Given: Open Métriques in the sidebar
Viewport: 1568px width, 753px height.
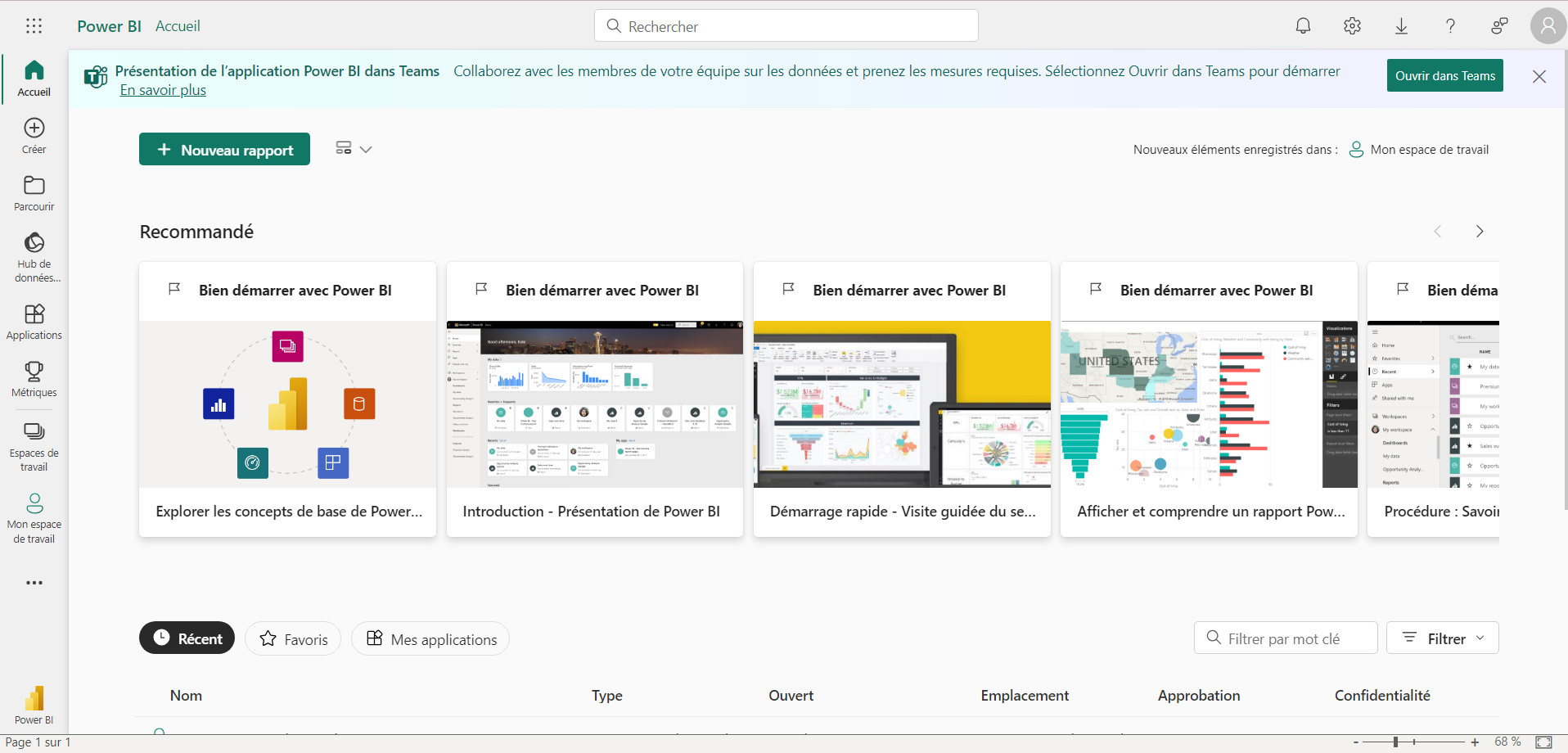Looking at the screenshot, I should coord(34,379).
